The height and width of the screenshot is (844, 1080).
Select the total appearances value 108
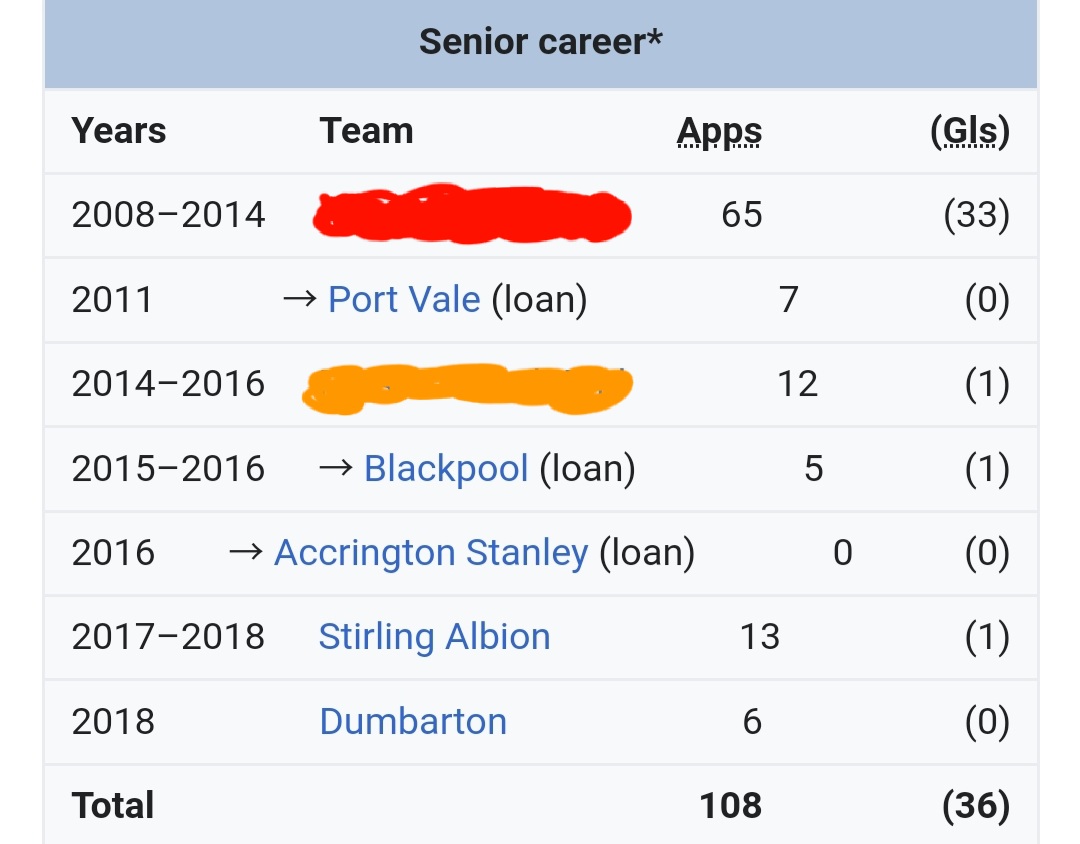[x=731, y=805]
